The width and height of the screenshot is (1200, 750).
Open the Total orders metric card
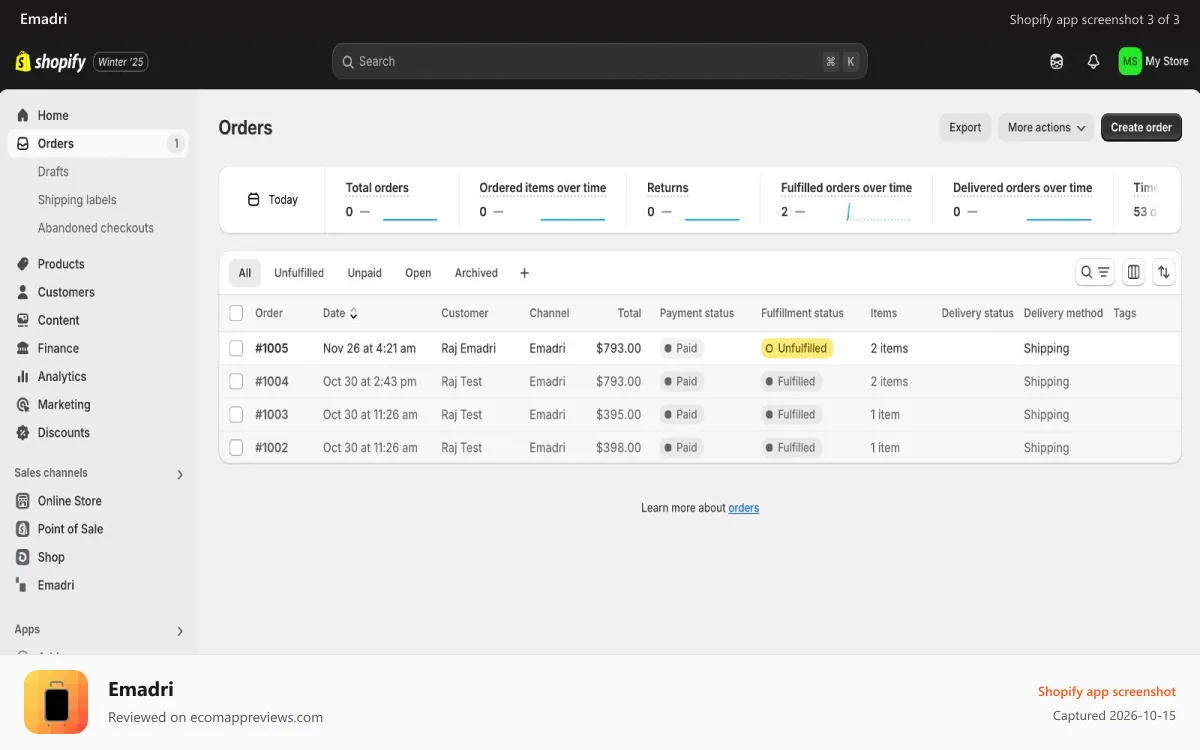click(x=392, y=200)
